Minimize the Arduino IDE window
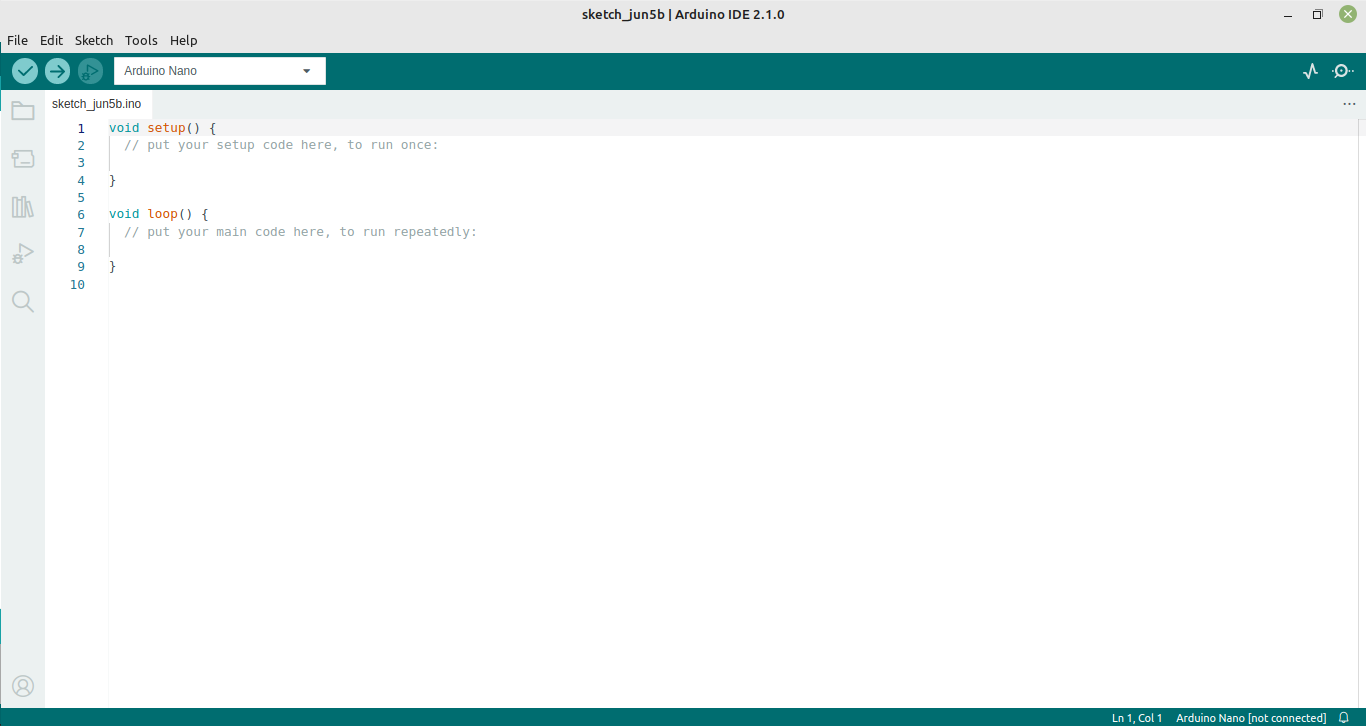This screenshot has width=1366, height=726. pos(1289,14)
